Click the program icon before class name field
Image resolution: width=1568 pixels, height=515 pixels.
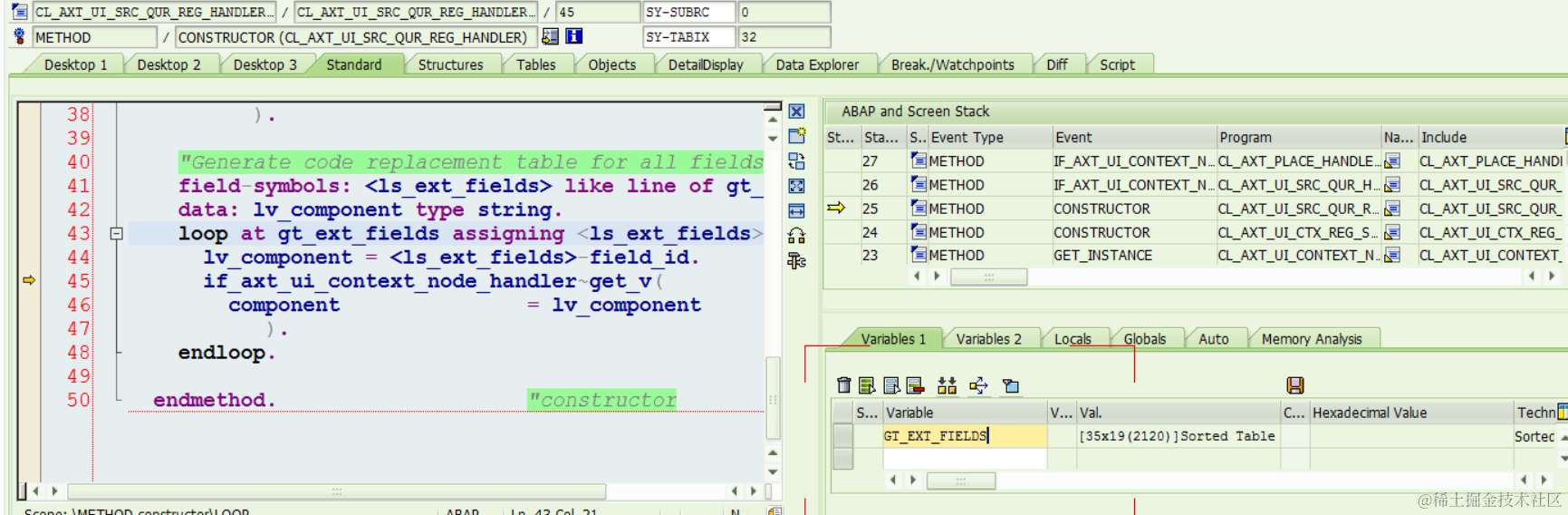19,12
